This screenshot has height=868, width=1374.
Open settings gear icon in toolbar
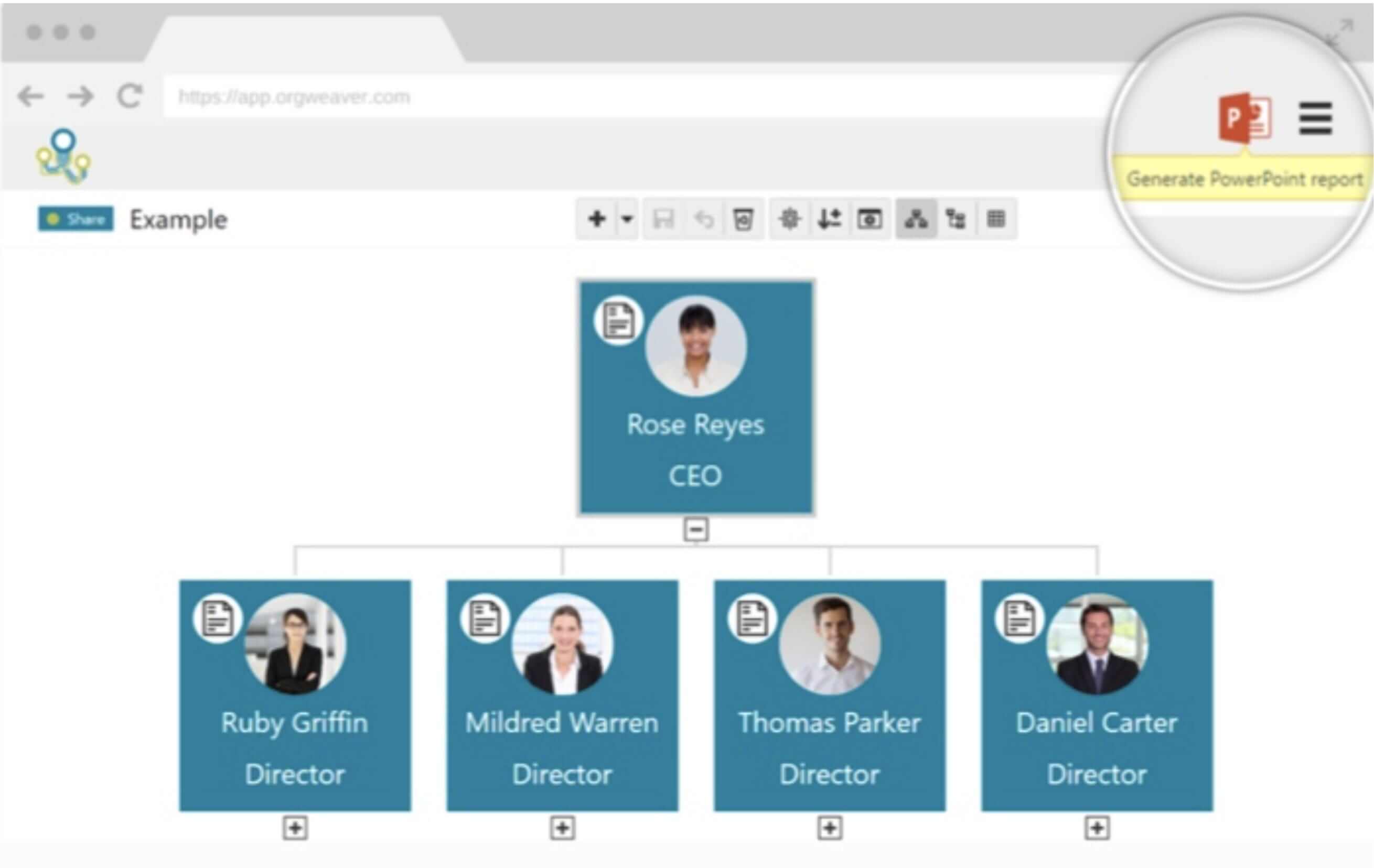(790, 219)
